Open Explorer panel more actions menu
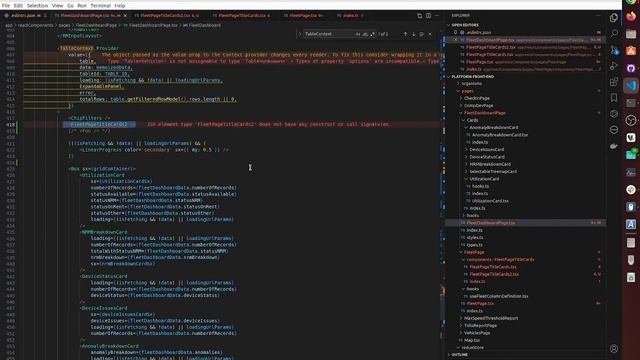 [x=598, y=16]
